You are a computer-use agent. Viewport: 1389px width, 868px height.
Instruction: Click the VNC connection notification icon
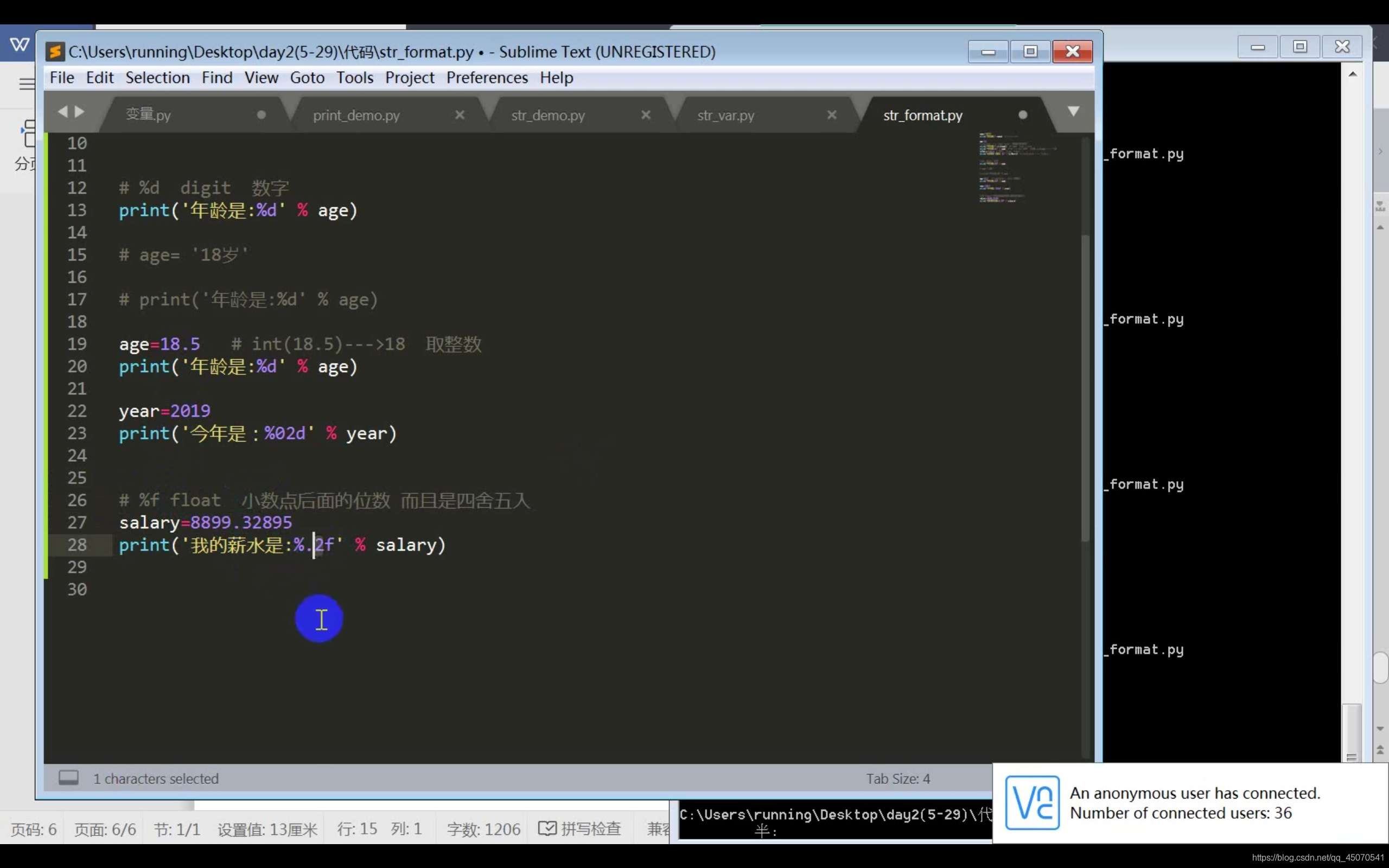click(1032, 802)
